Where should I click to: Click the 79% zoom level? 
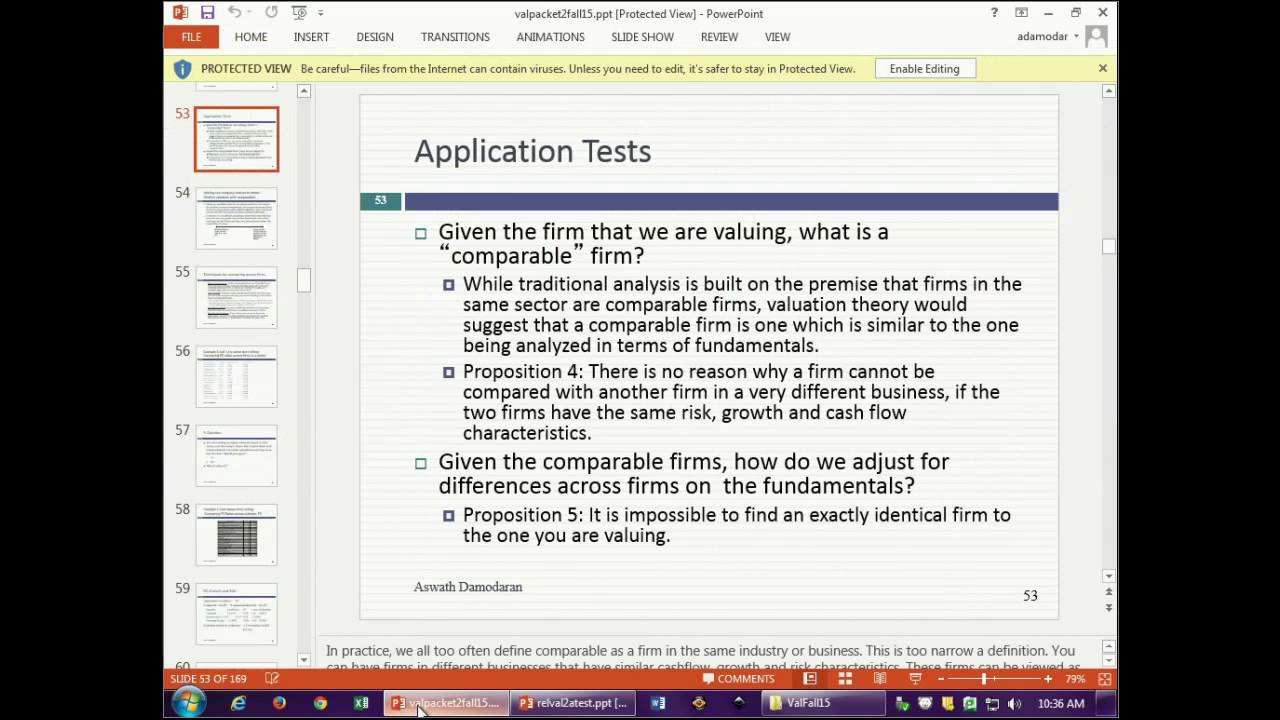(x=1075, y=679)
